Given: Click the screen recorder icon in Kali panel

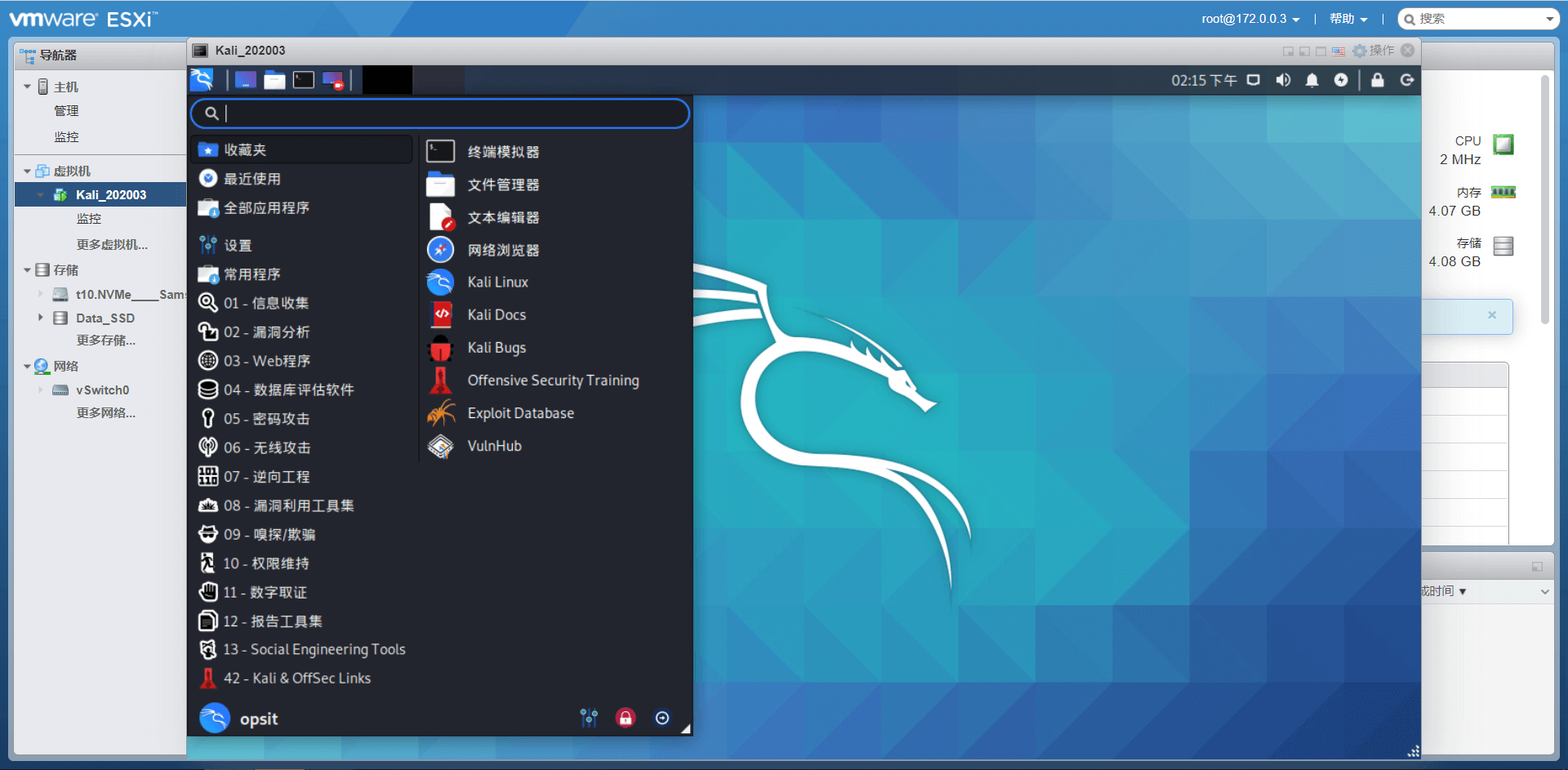Looking at the screenshot, I should 332,80.
